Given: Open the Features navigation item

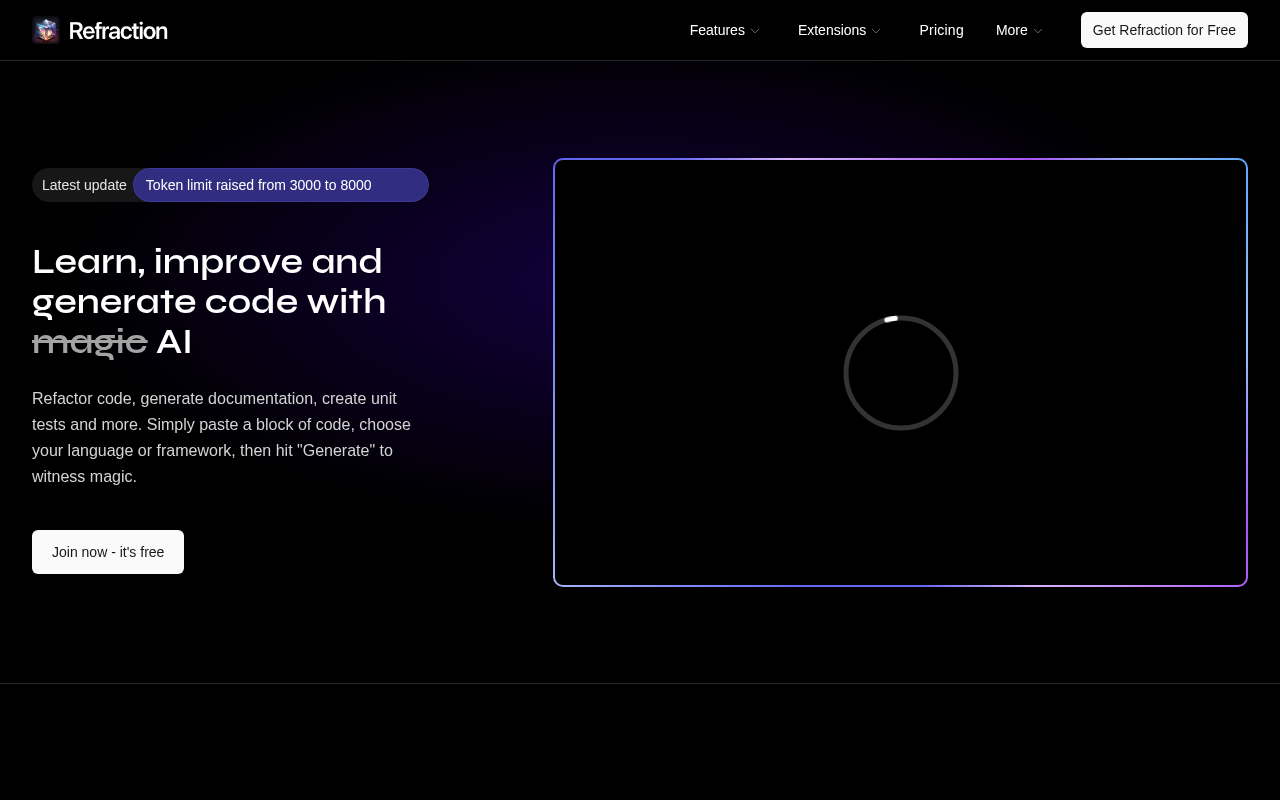Looking at the screenshot, I should pos(717,30).
